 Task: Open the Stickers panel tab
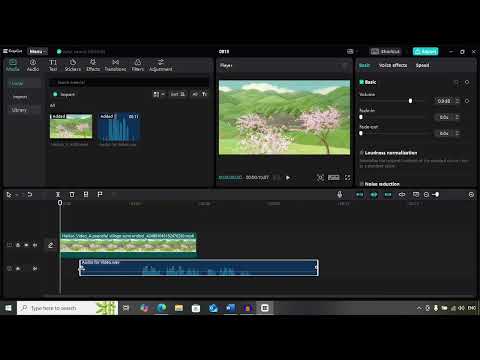tap(73, 65)
